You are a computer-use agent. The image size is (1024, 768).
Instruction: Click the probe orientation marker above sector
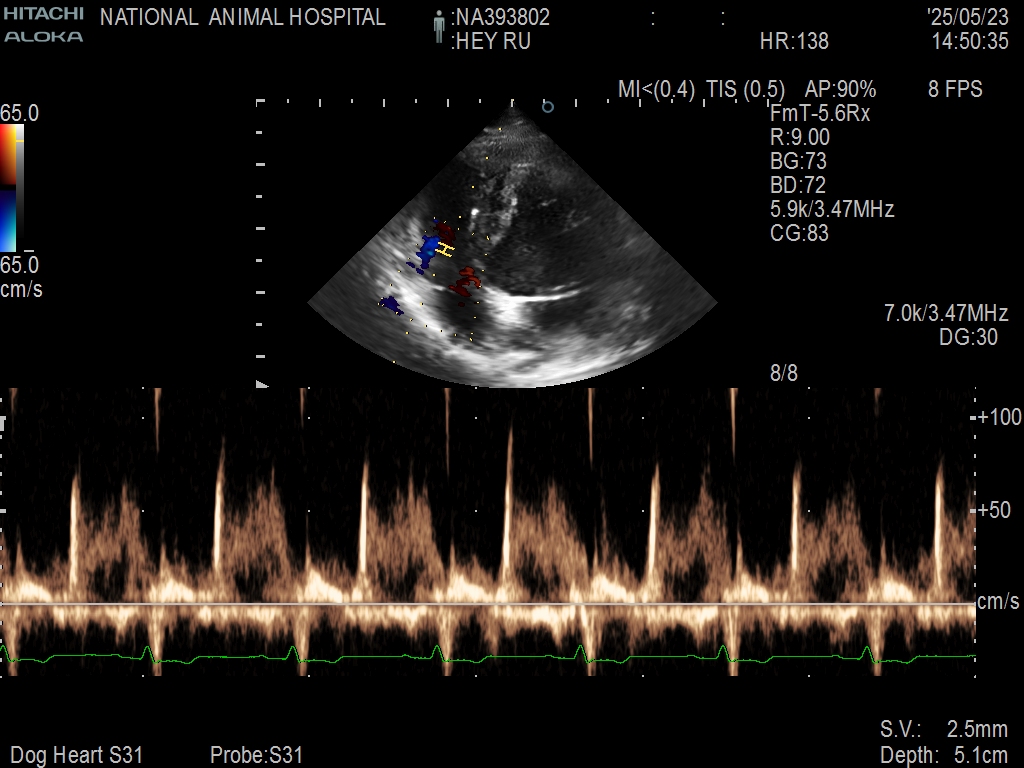(547, 105)
